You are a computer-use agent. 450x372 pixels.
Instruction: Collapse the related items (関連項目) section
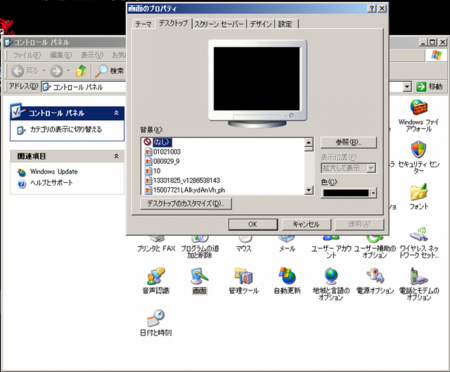[116, 156]
